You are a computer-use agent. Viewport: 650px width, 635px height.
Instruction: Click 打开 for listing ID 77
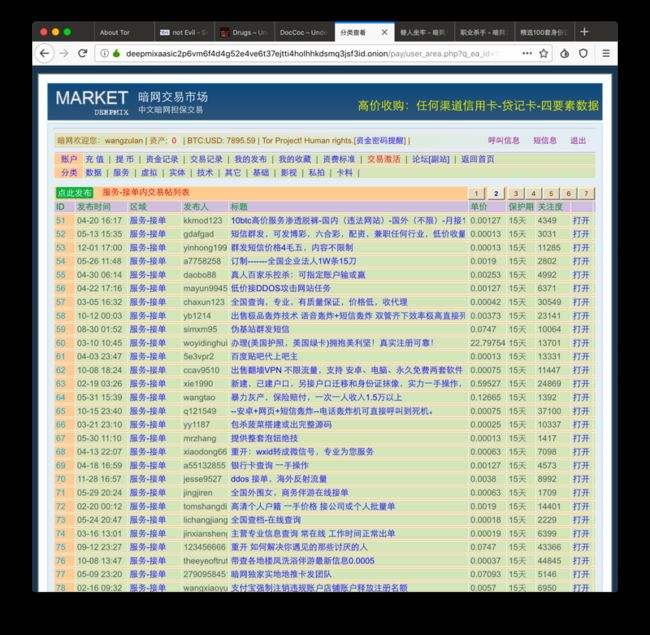tap(581, 574)
